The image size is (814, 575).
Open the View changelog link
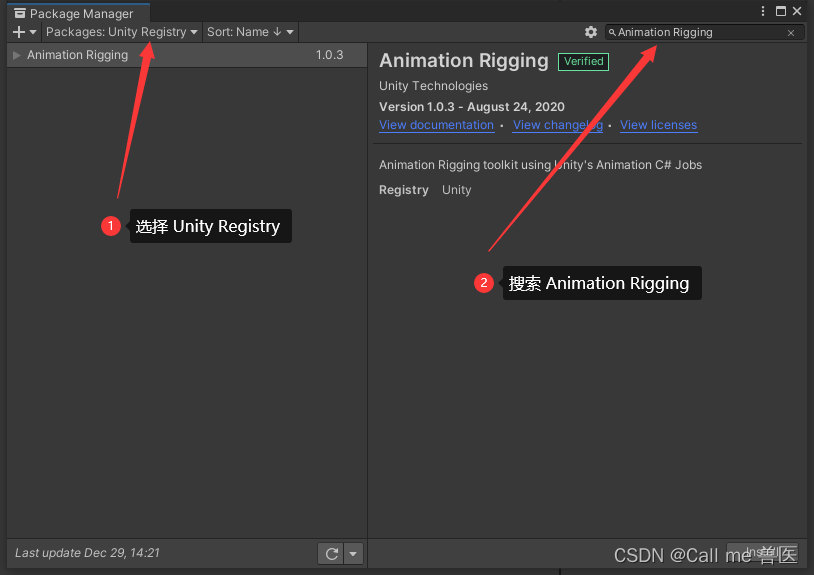[558, 125]
